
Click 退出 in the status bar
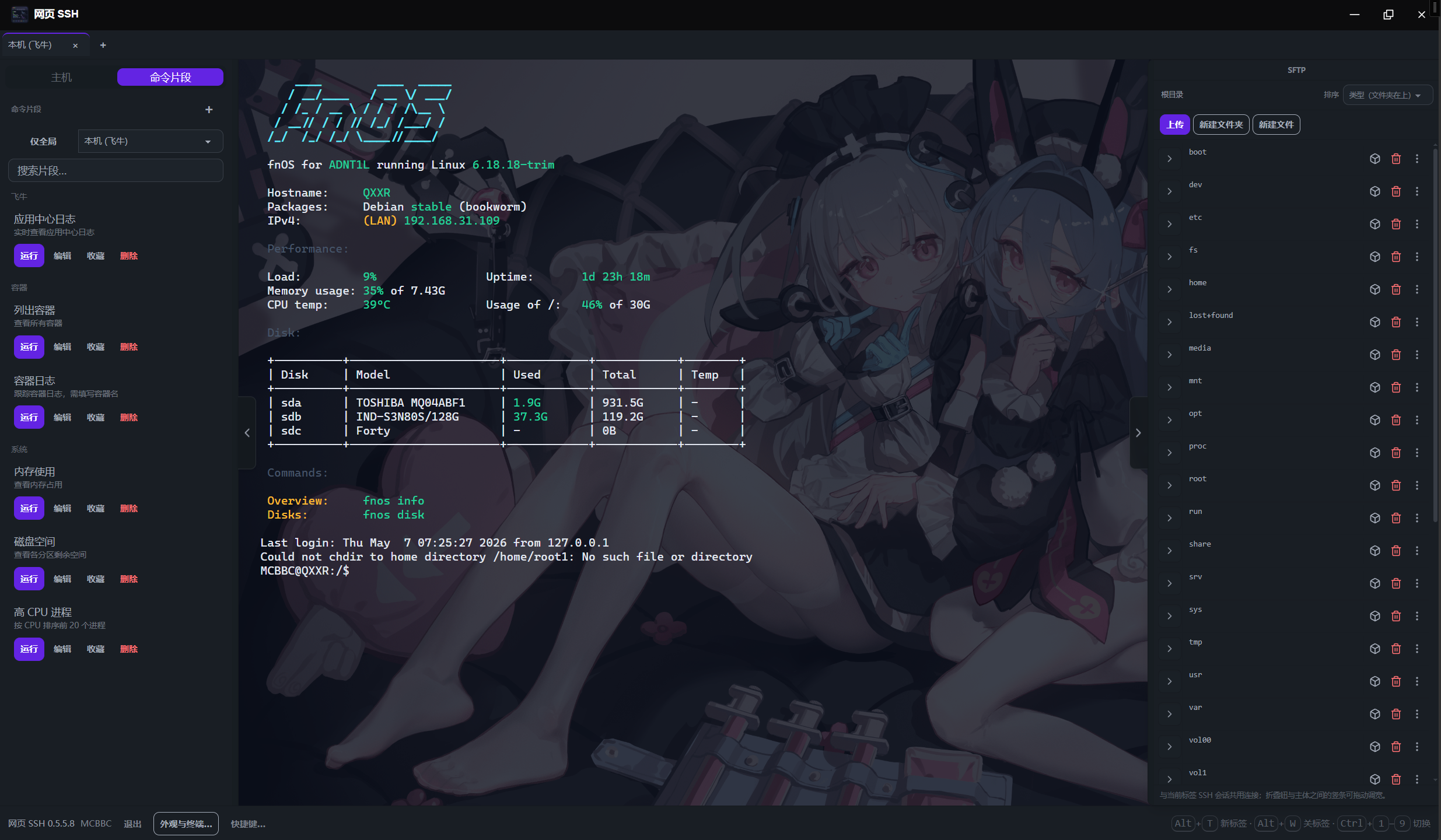(132, 824)
